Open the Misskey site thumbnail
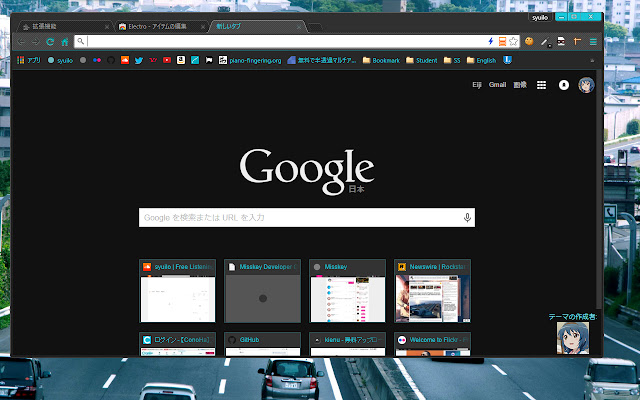The image size is (640, 400). pos(347,291)
